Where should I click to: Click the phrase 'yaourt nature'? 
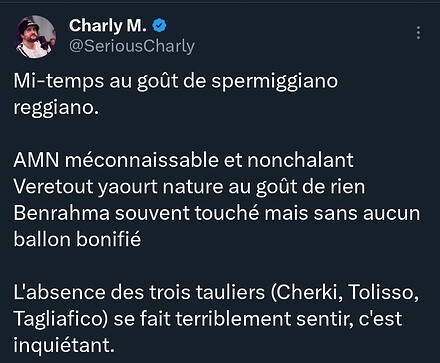click(x=160, y=187)
